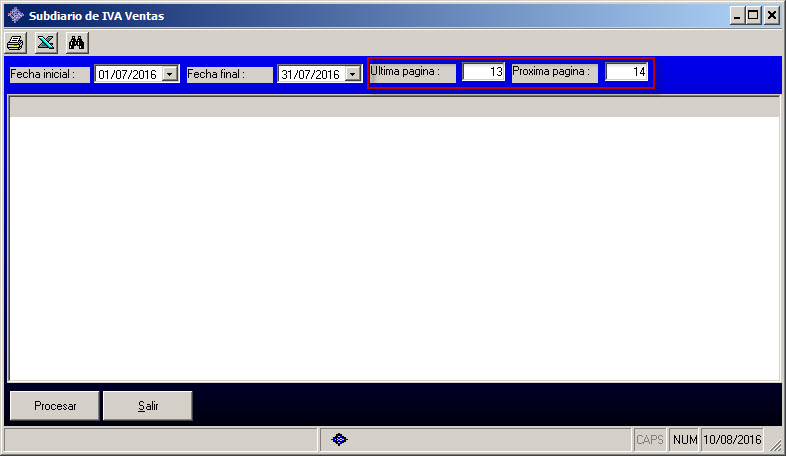
Task: Expand the Fecha inicial date dropdown
Action: point(169,74)
